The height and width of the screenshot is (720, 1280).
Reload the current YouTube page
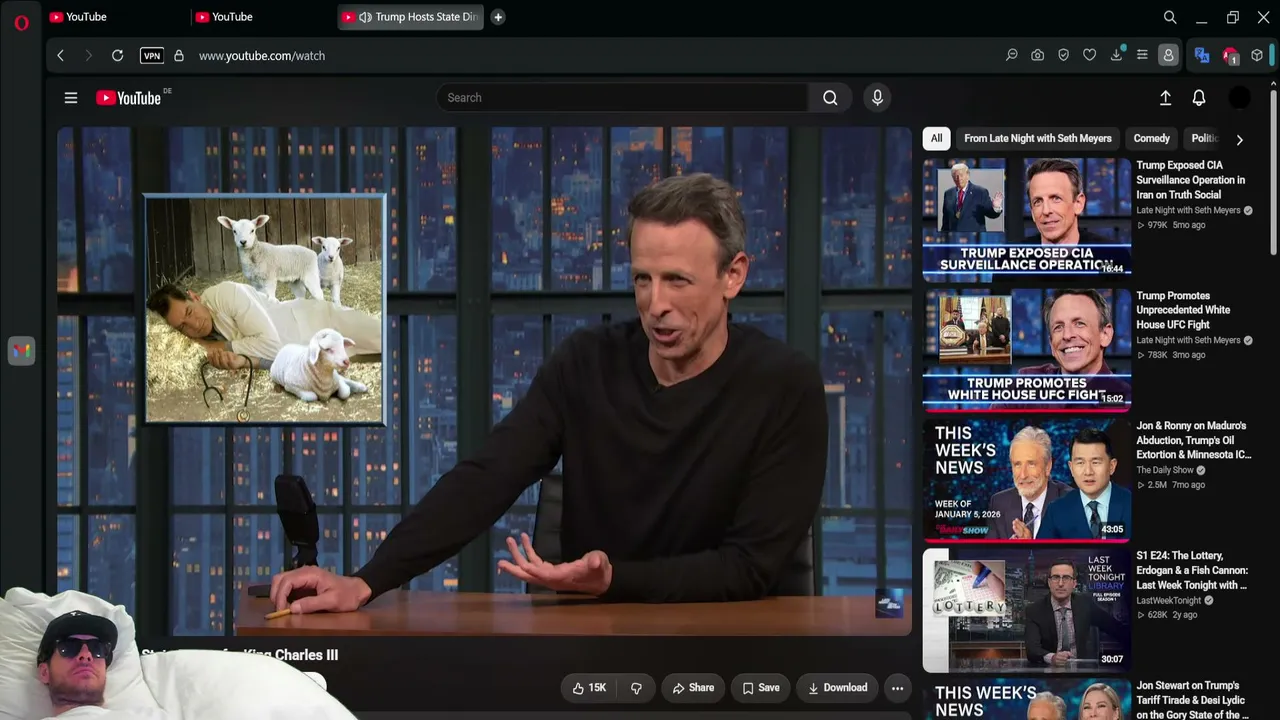click(x=117, y=56)
